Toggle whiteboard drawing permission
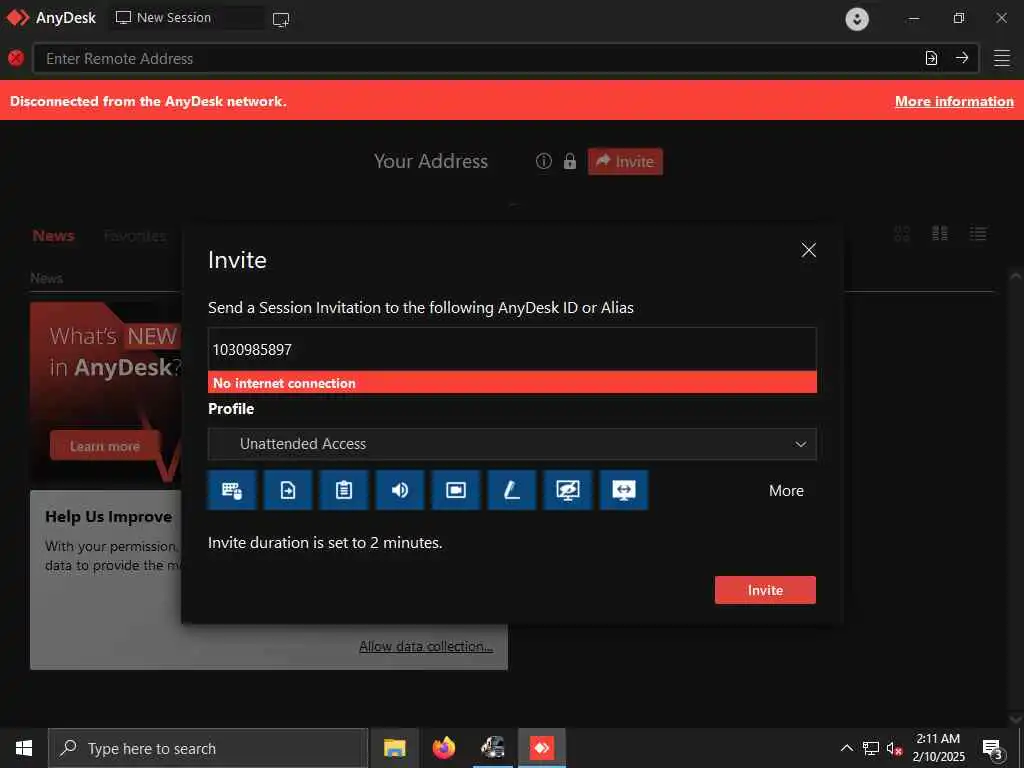 point(512,490)
